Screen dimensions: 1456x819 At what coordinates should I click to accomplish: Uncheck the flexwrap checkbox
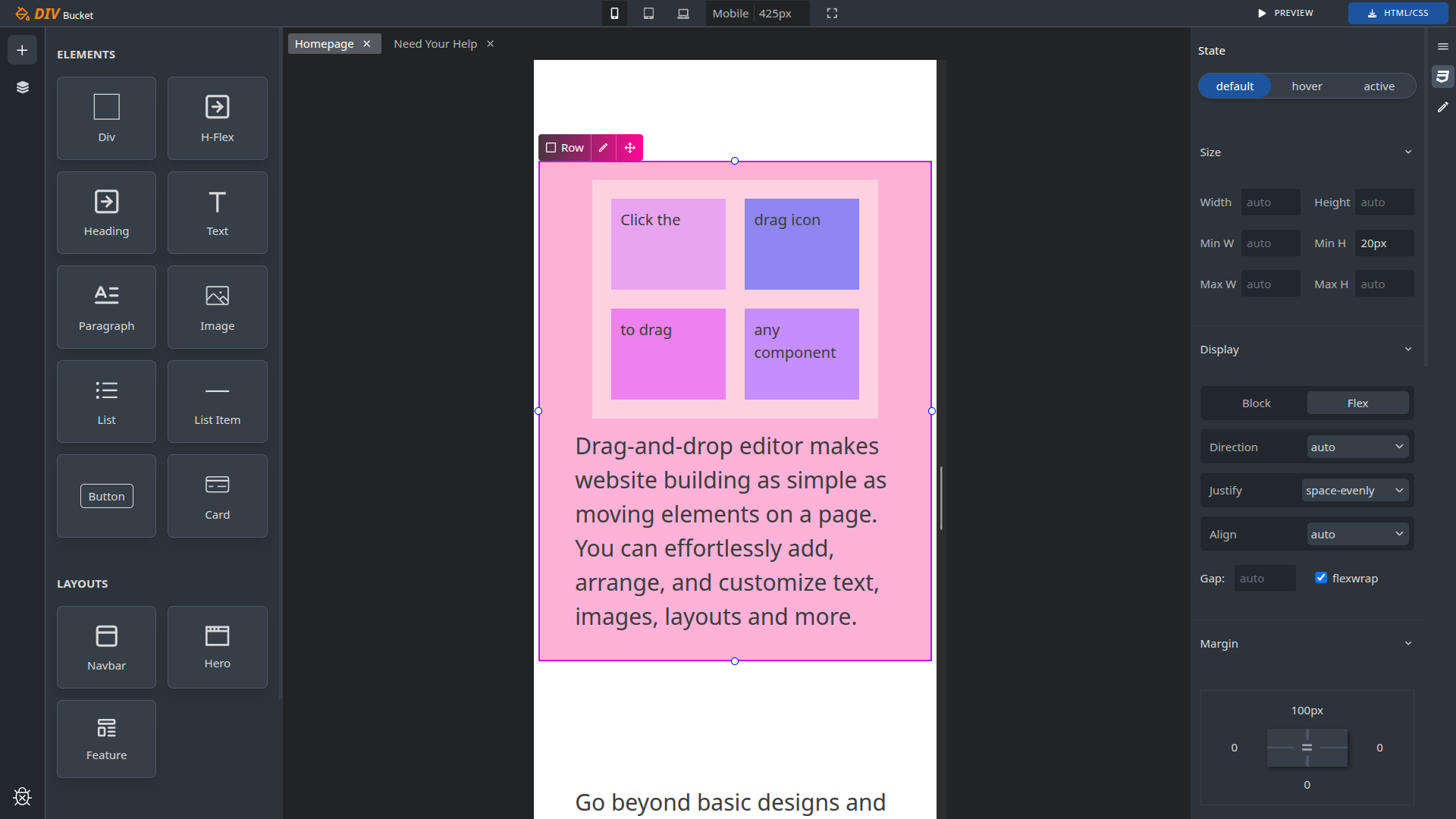pos(1321,578)
